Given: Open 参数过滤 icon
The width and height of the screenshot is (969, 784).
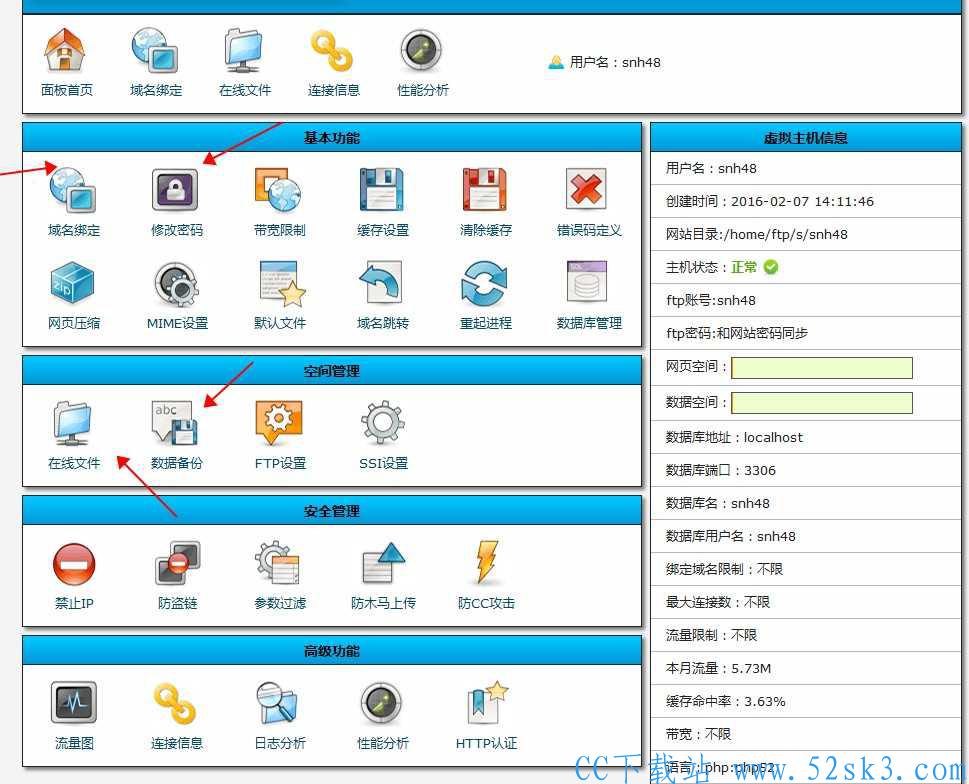Looking at the screenshot, I should coord(278,563).
